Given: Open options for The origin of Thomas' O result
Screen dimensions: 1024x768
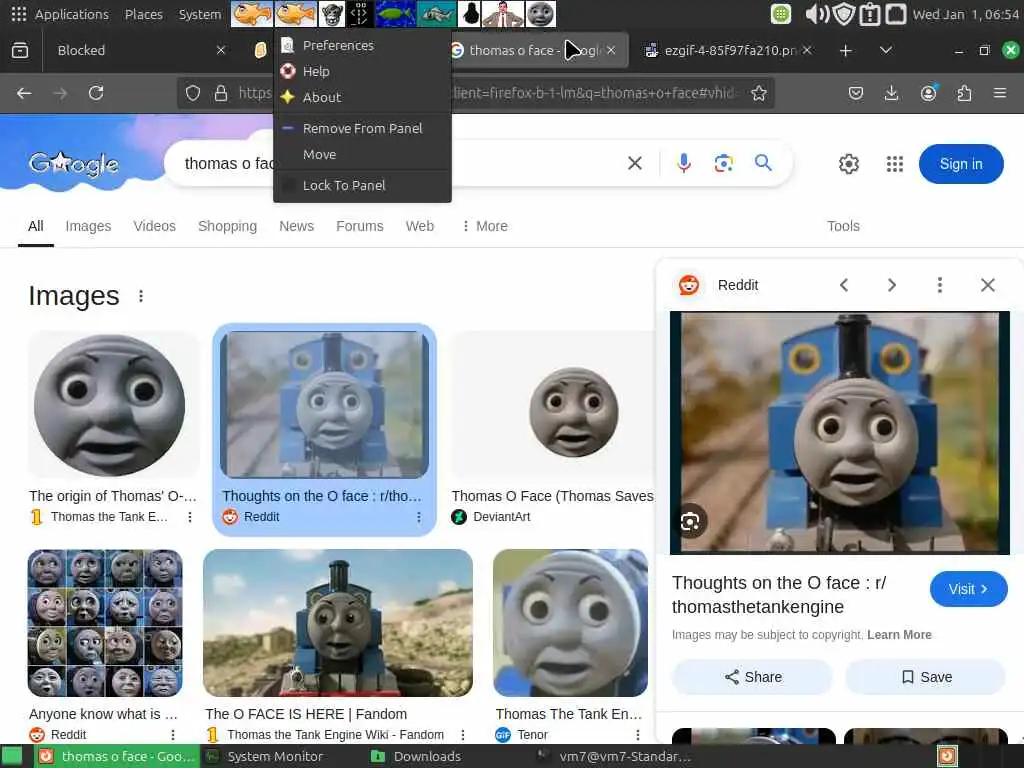Looking at the screenshot, I should [x=189, y=517].
